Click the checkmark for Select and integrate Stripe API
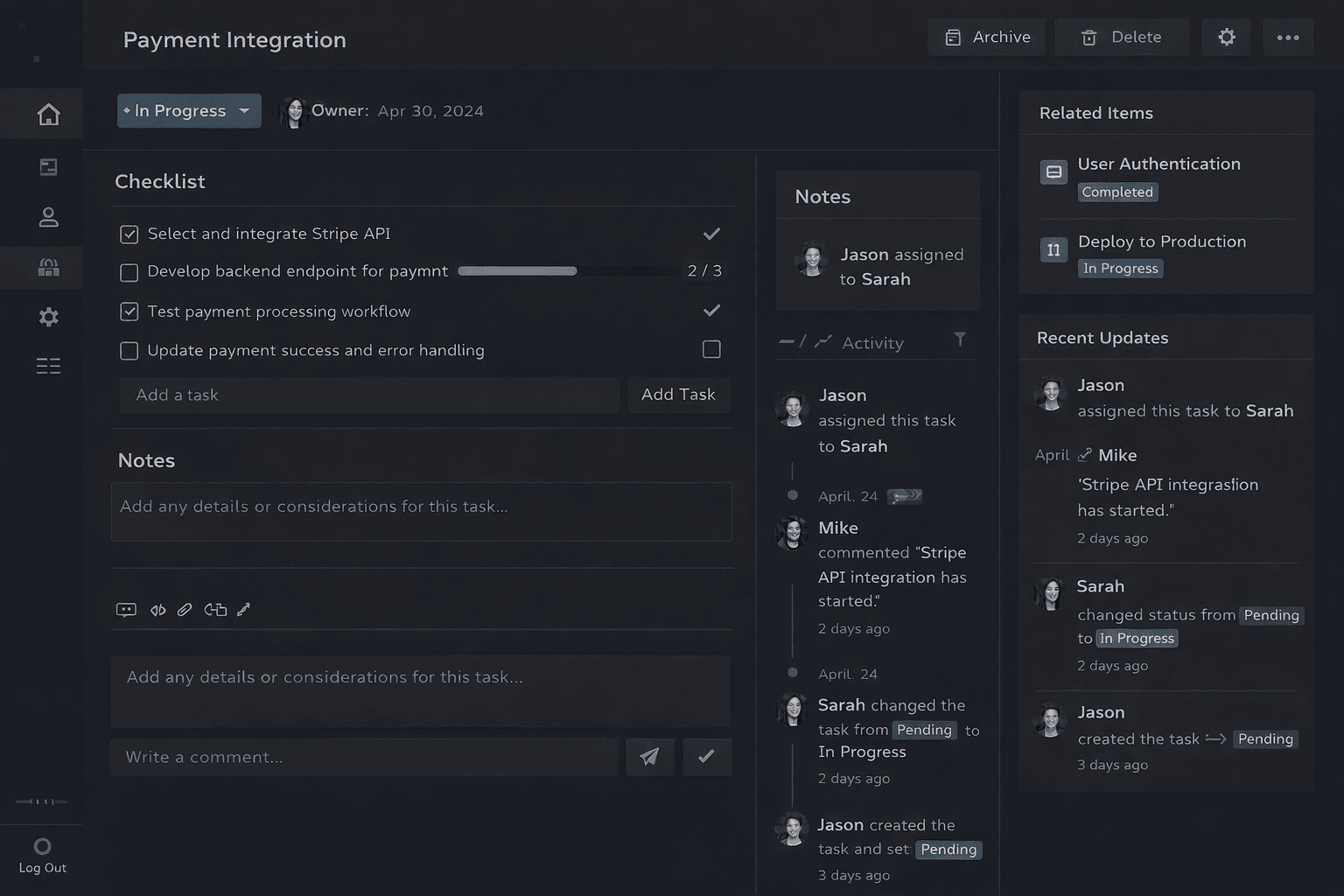 [x=711, y=234]
